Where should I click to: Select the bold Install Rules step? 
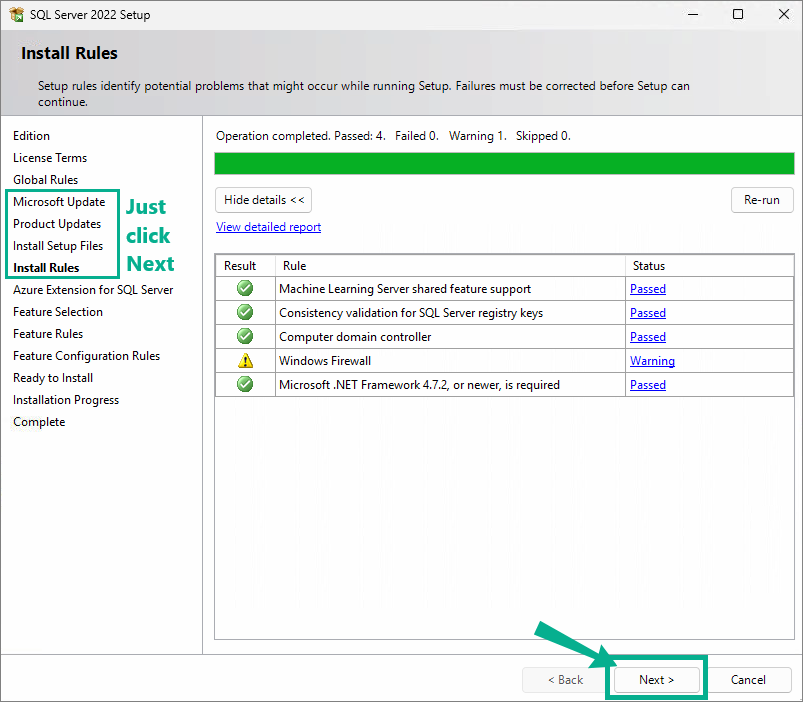coord(46,268)
